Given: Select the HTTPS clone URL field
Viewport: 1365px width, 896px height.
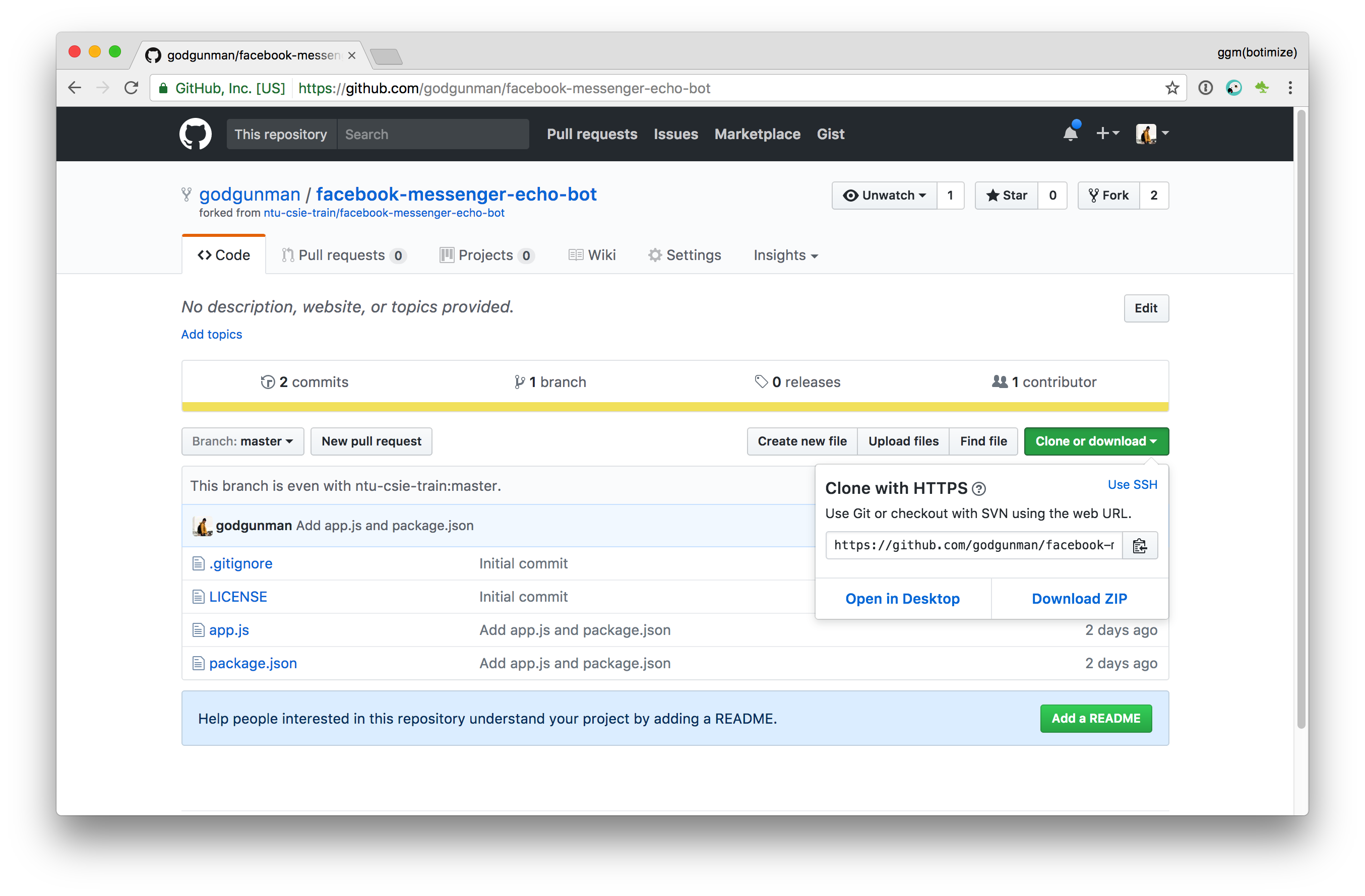Looking at the screenshot, I should click(974, 545).
